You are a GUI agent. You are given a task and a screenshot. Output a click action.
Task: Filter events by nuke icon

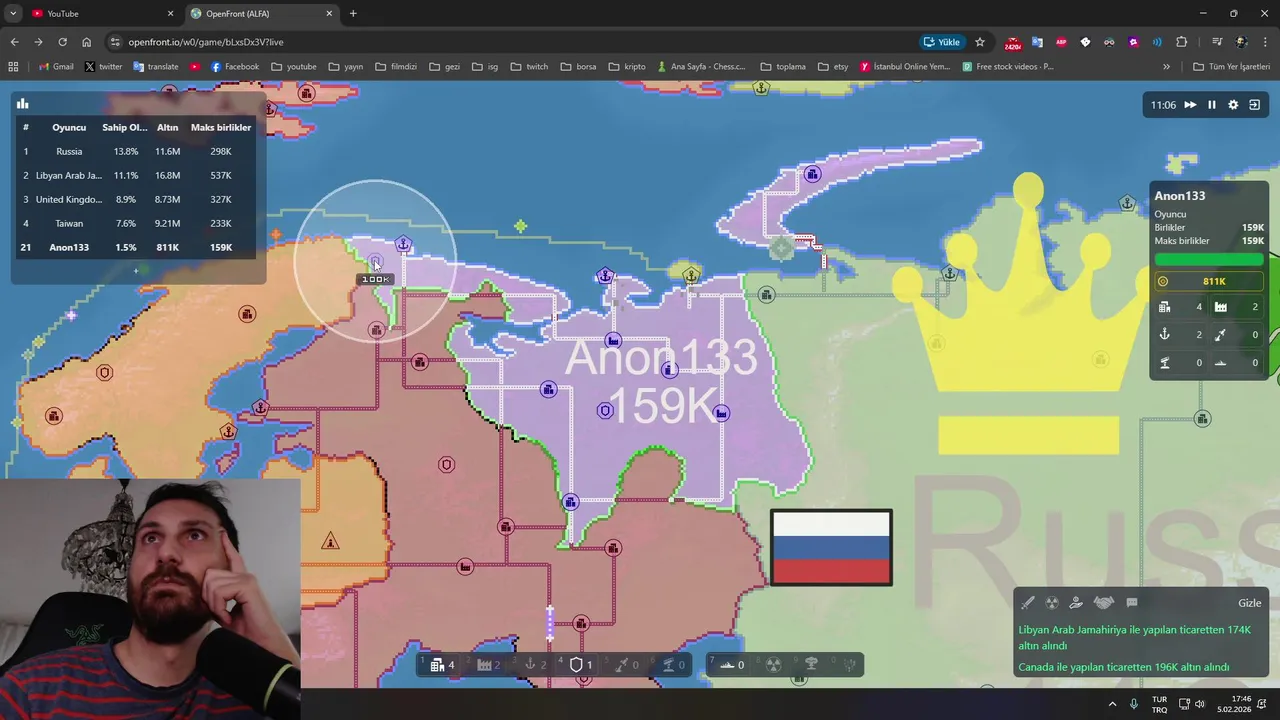coord(1052,603)
